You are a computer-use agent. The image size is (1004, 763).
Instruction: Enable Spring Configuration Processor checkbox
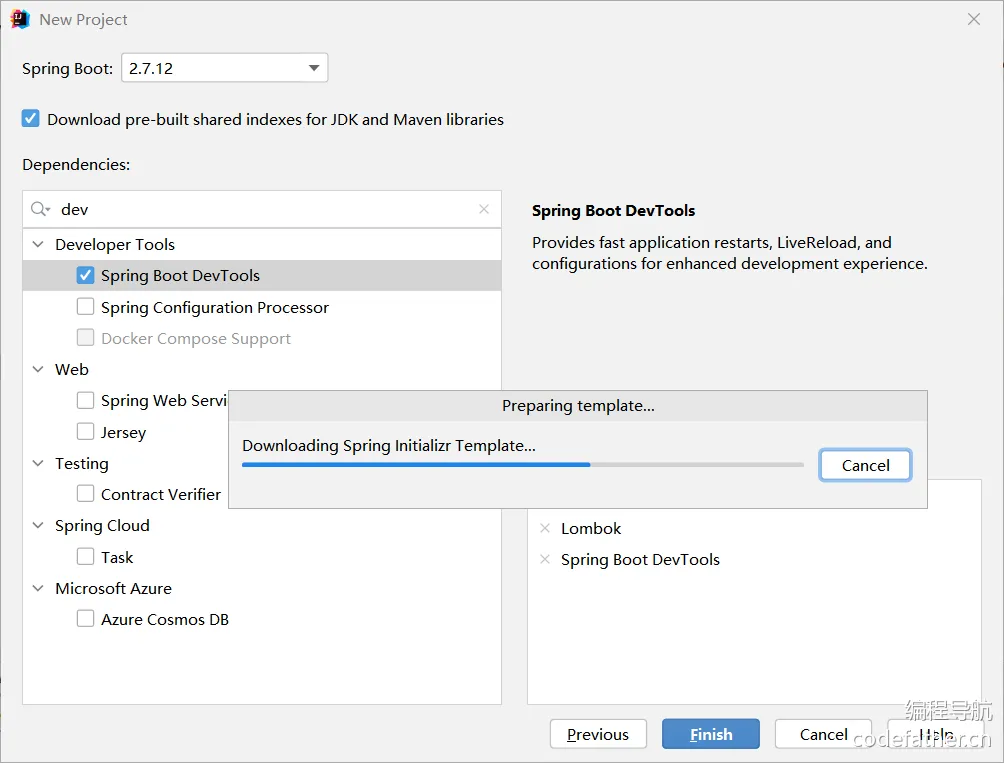[85, 307]
